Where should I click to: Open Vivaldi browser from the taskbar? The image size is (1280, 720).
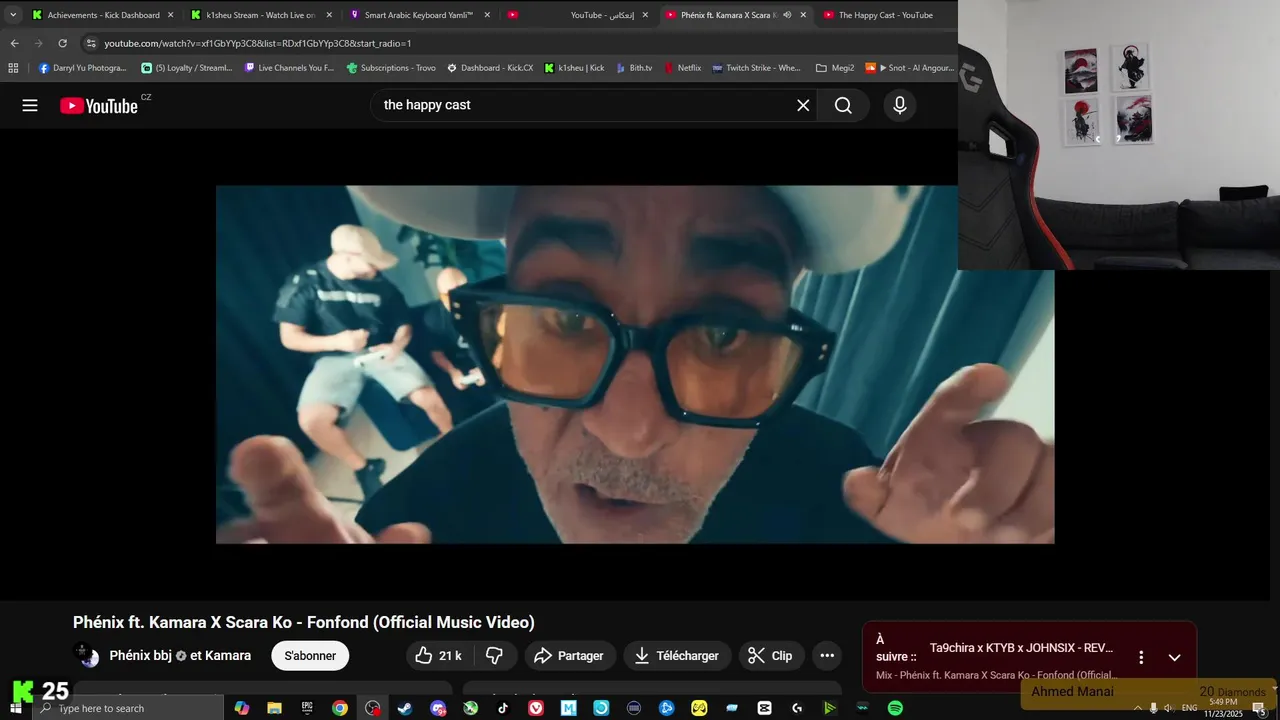[x=536, y=708]
